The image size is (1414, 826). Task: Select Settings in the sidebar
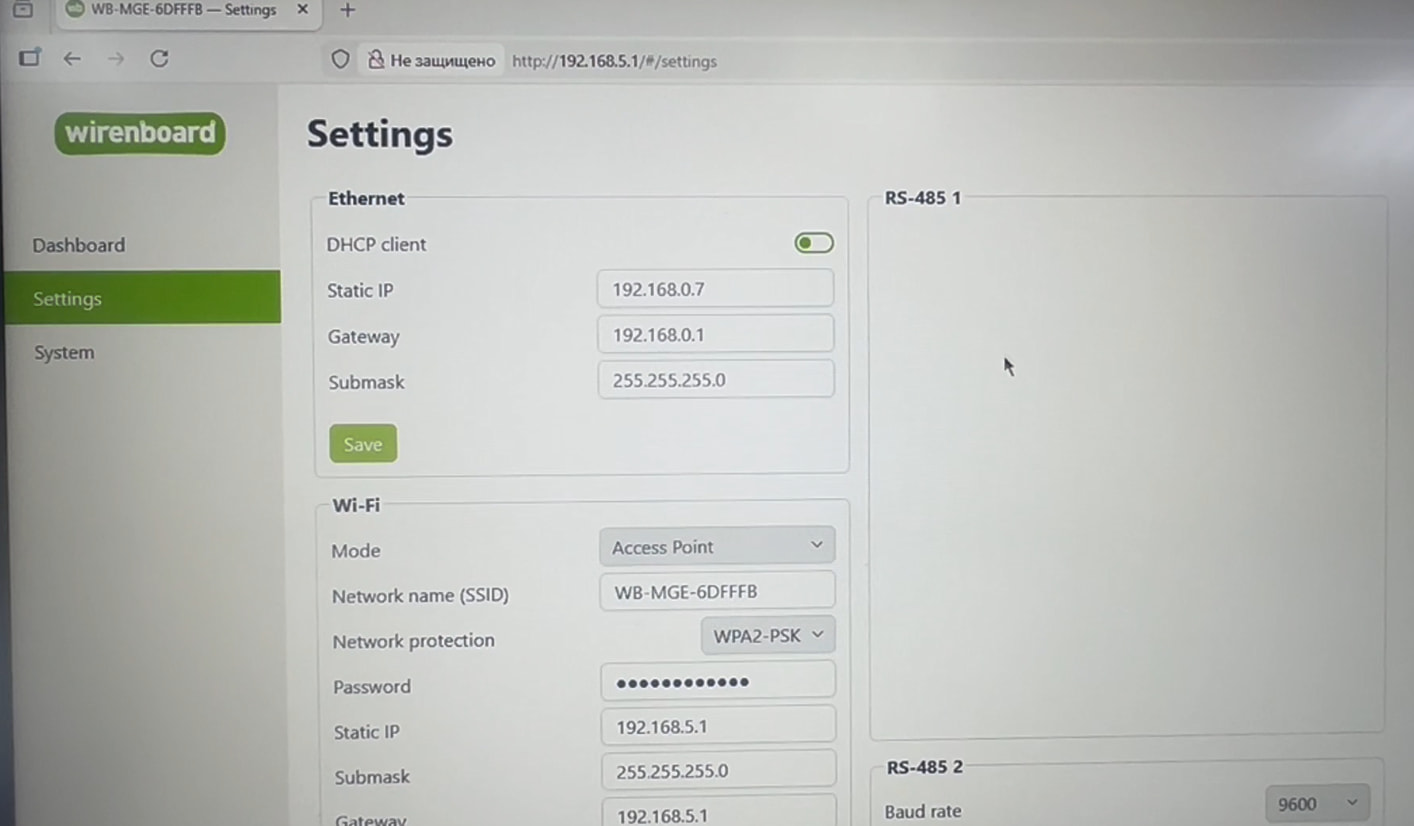(67, 298)
